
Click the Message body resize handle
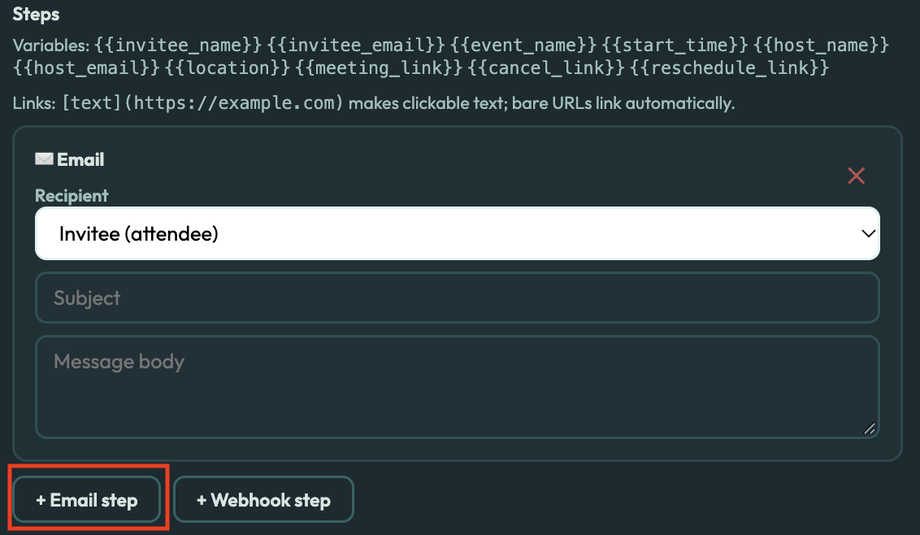[870, 429]
